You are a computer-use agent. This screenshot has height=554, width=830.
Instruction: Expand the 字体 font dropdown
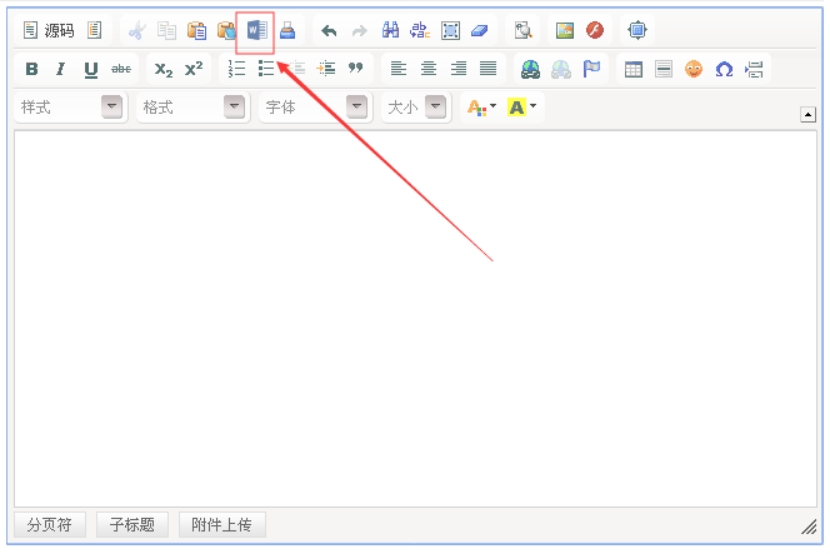357,107
